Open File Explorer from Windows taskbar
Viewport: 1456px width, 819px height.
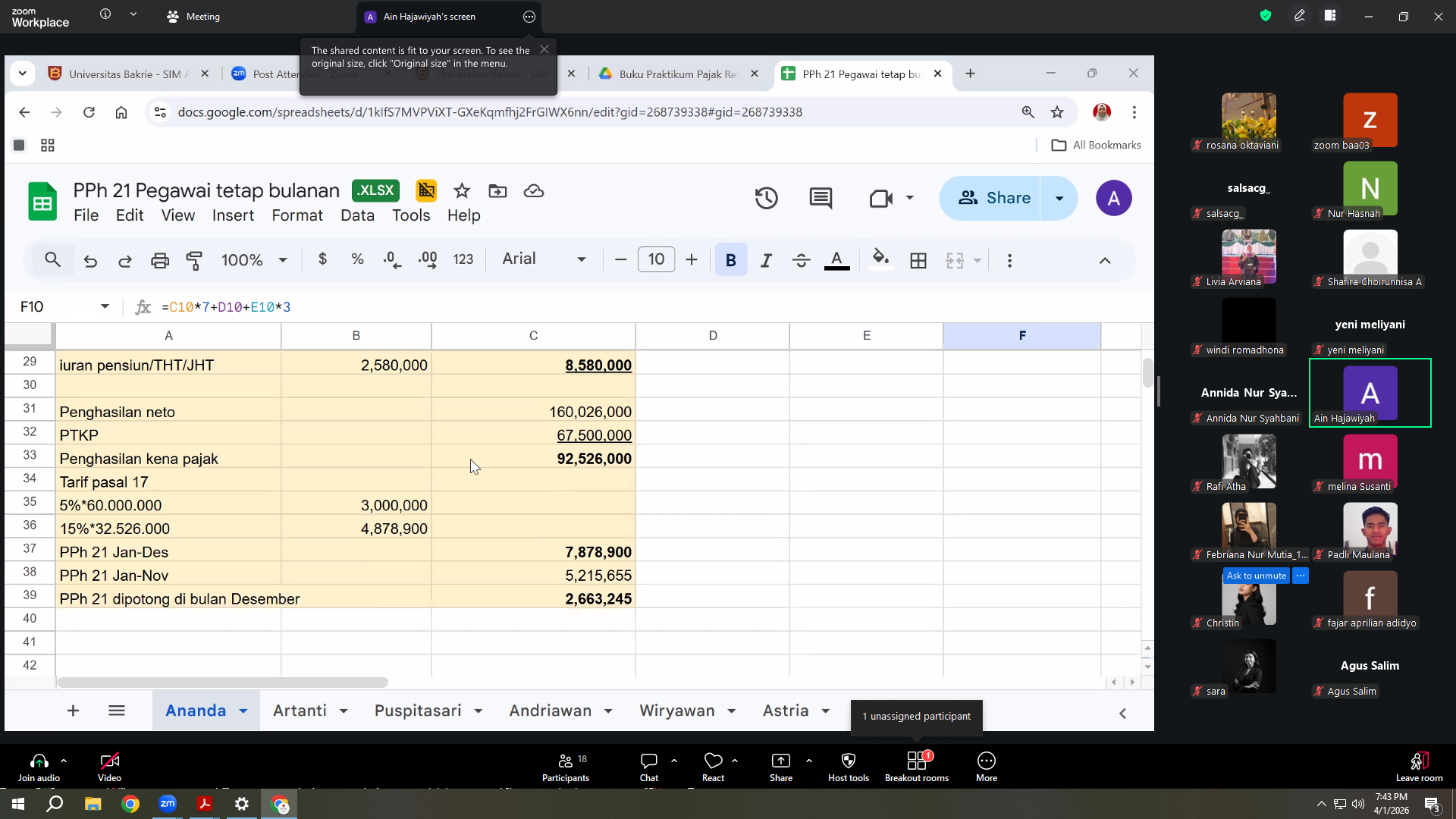coord(93,804)
